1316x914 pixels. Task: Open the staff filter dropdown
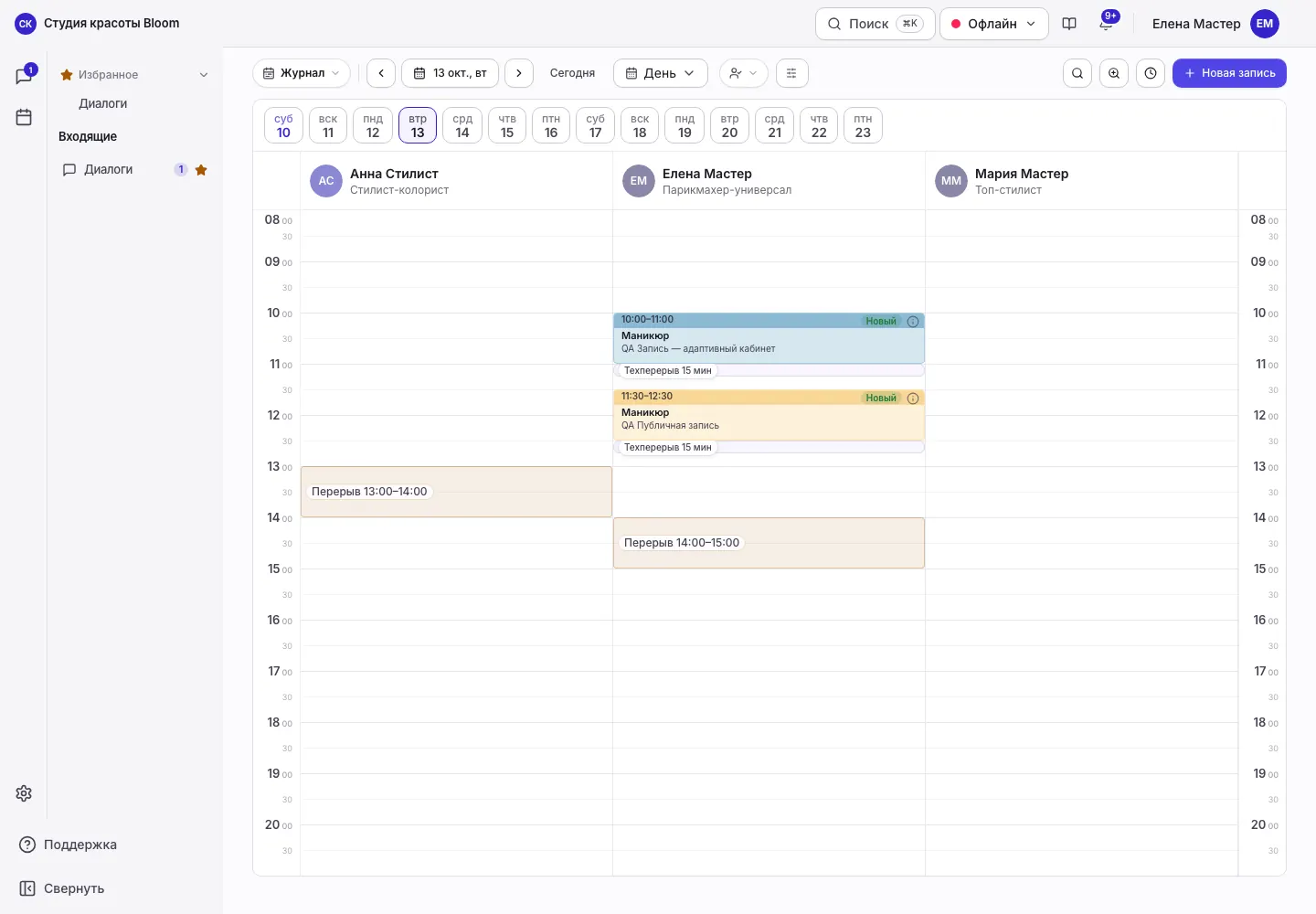744,73
